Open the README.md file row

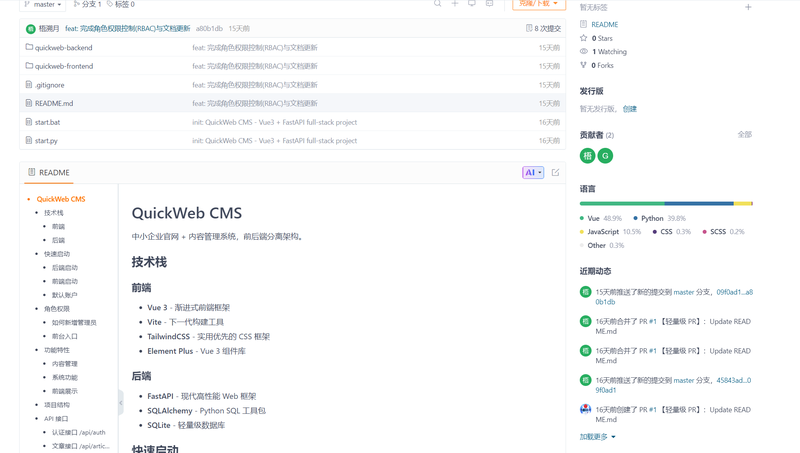[x=292, y=103]
